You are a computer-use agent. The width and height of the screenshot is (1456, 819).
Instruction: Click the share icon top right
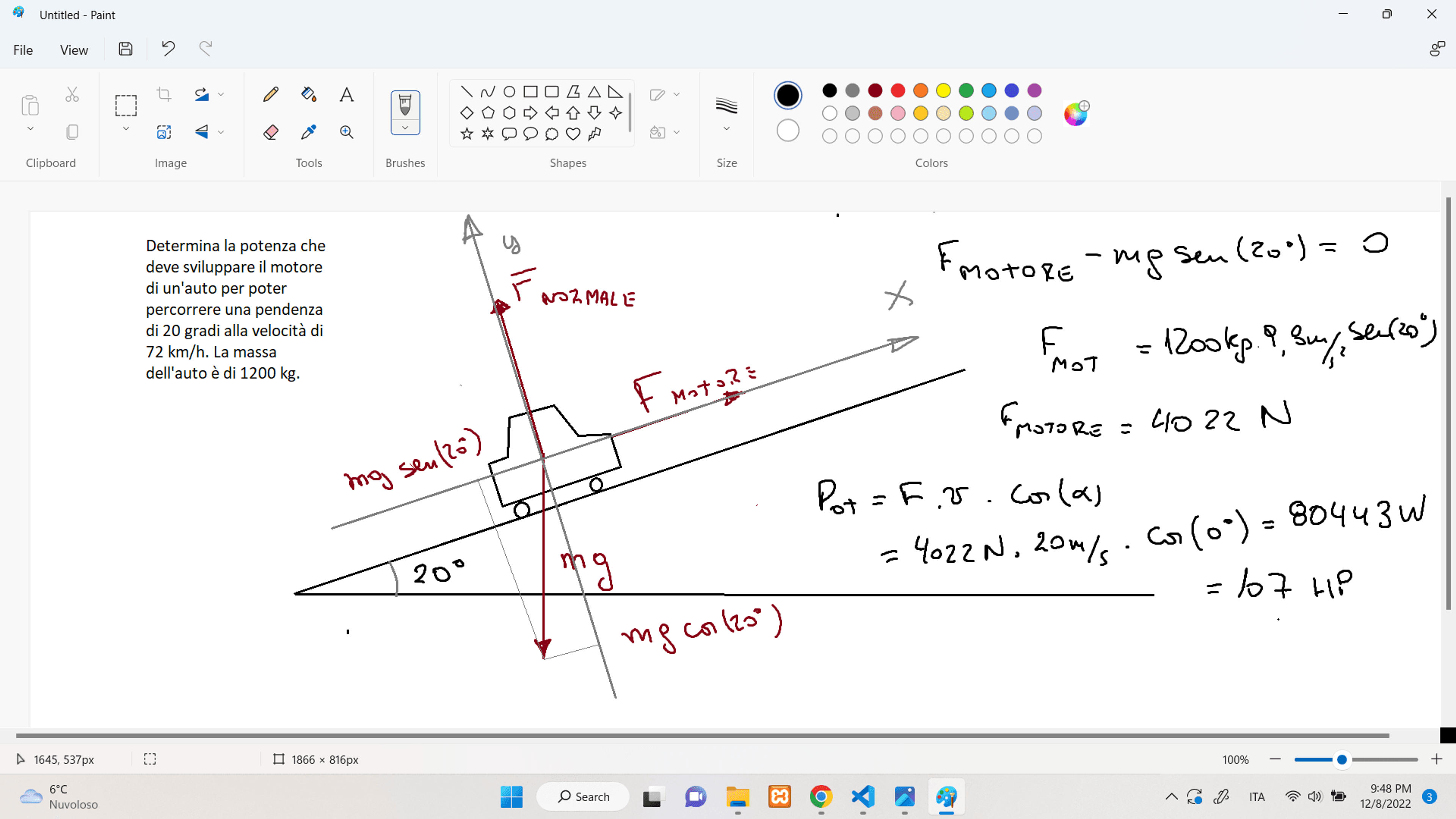1437,49
